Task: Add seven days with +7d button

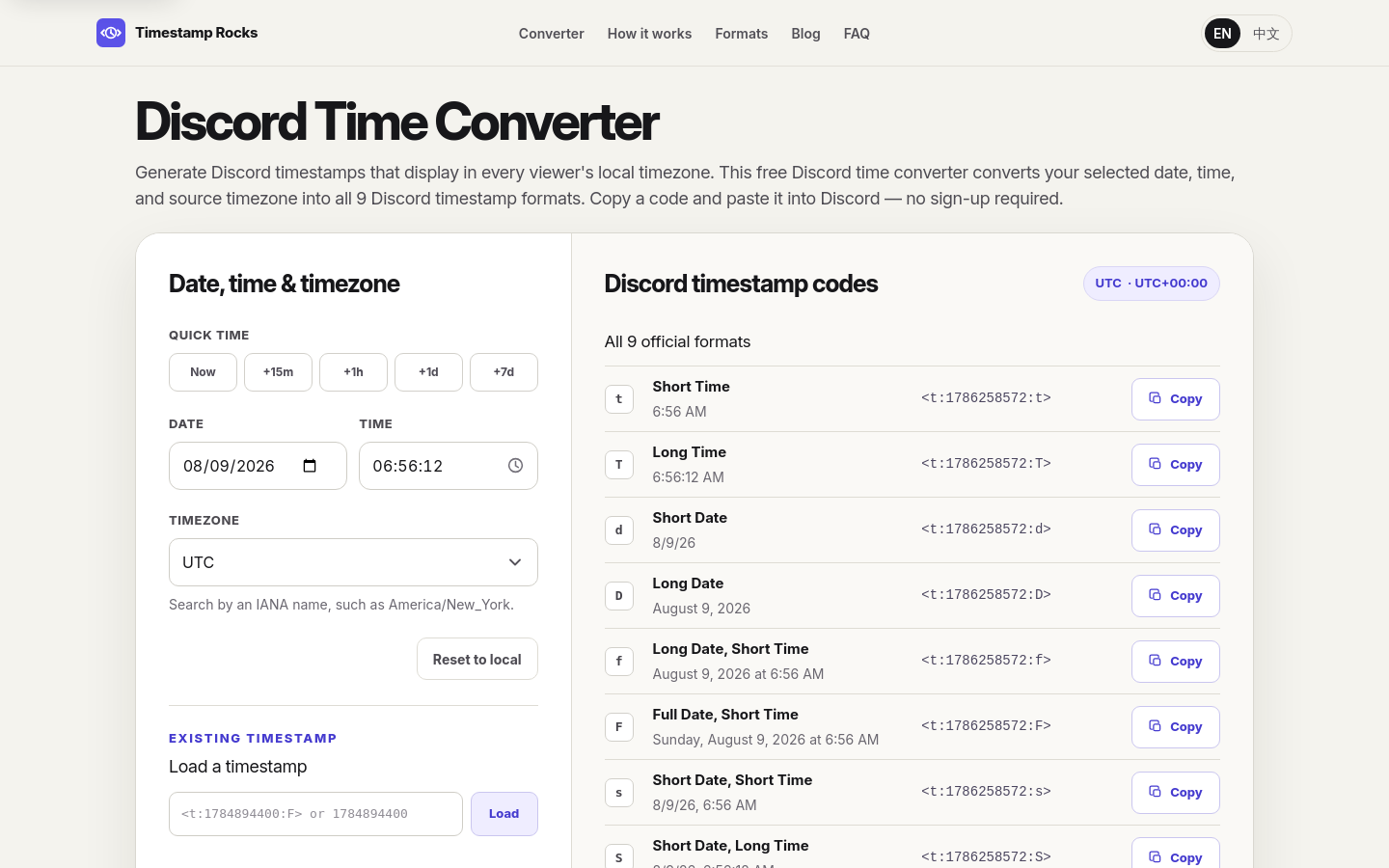Action: click(x=504, y=372)
